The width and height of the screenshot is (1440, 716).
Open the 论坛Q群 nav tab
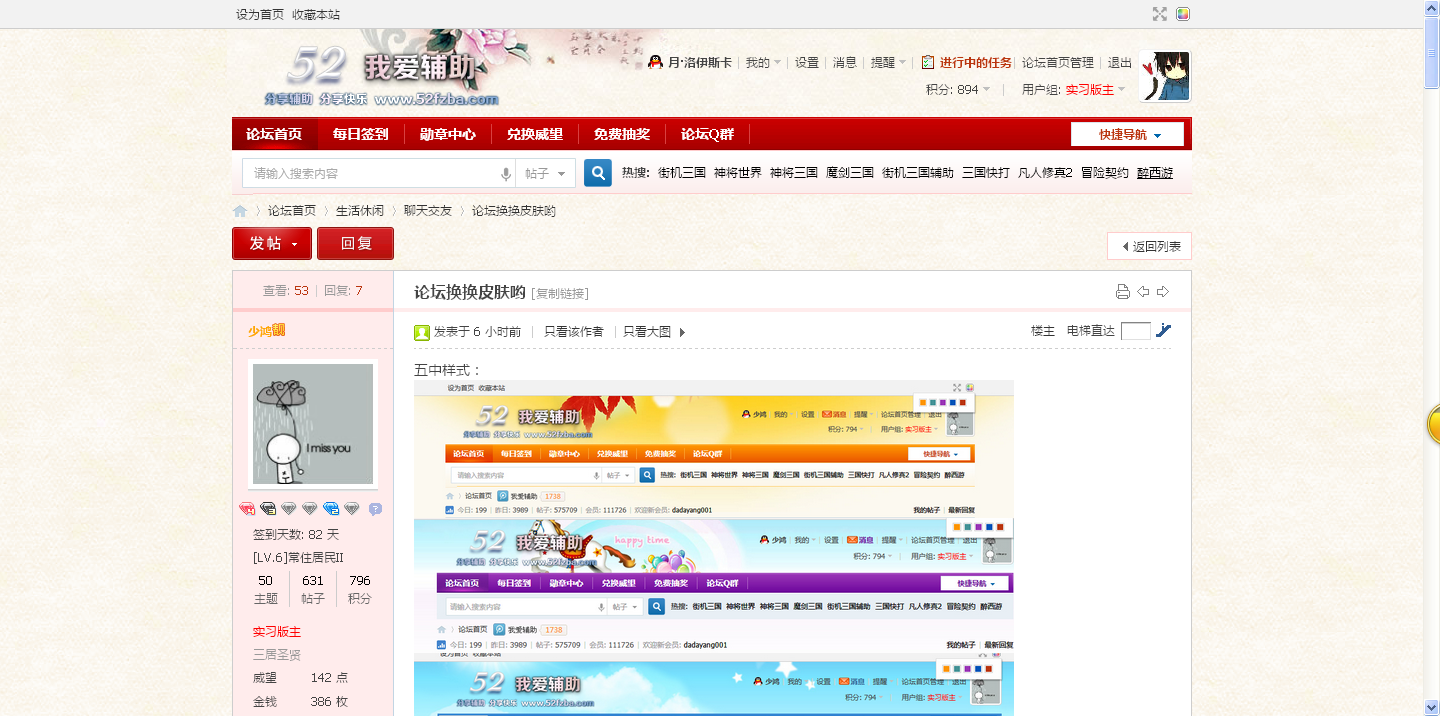coord(708,134)
